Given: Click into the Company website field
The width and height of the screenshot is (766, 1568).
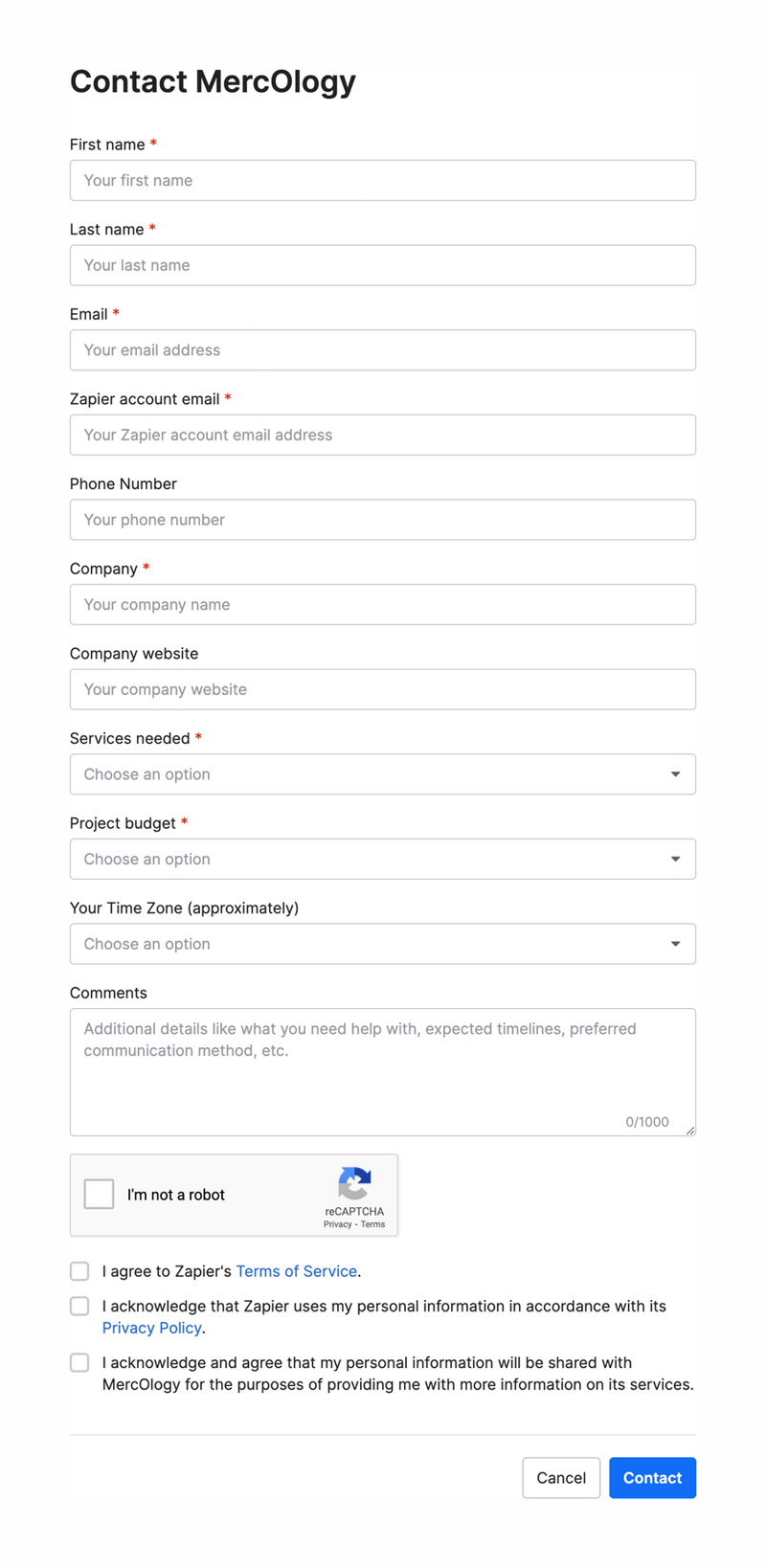Looking at the screenshot, I should tap(383, 689).
